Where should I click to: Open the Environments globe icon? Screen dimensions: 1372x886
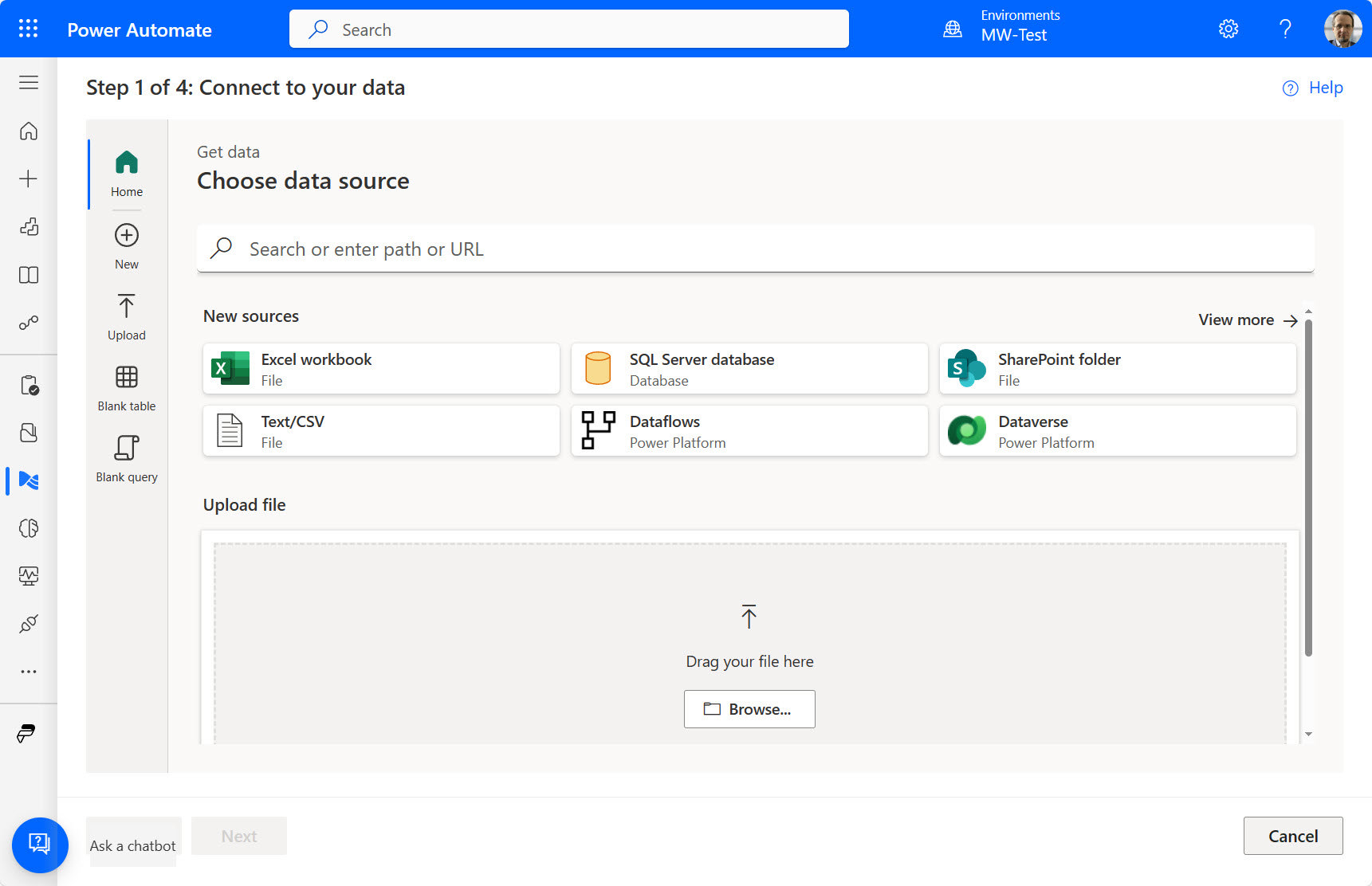coord(952,29)
